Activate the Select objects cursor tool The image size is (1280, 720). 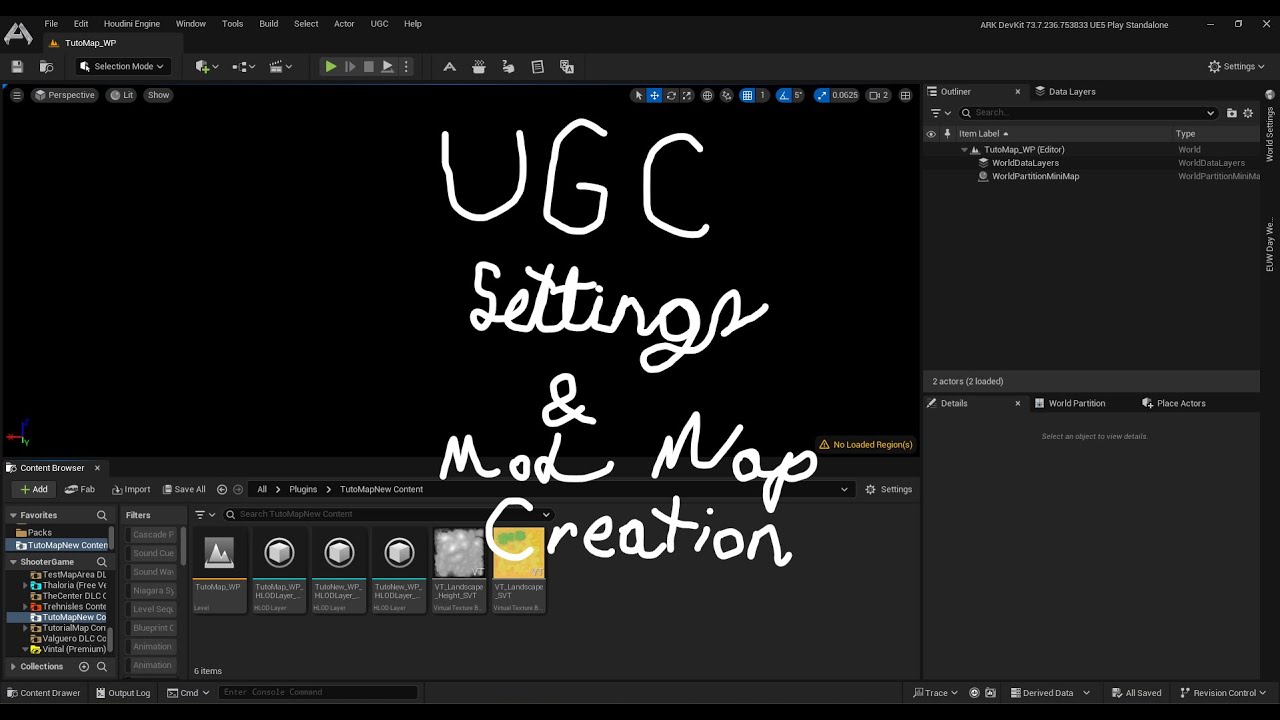click(638, 95)
